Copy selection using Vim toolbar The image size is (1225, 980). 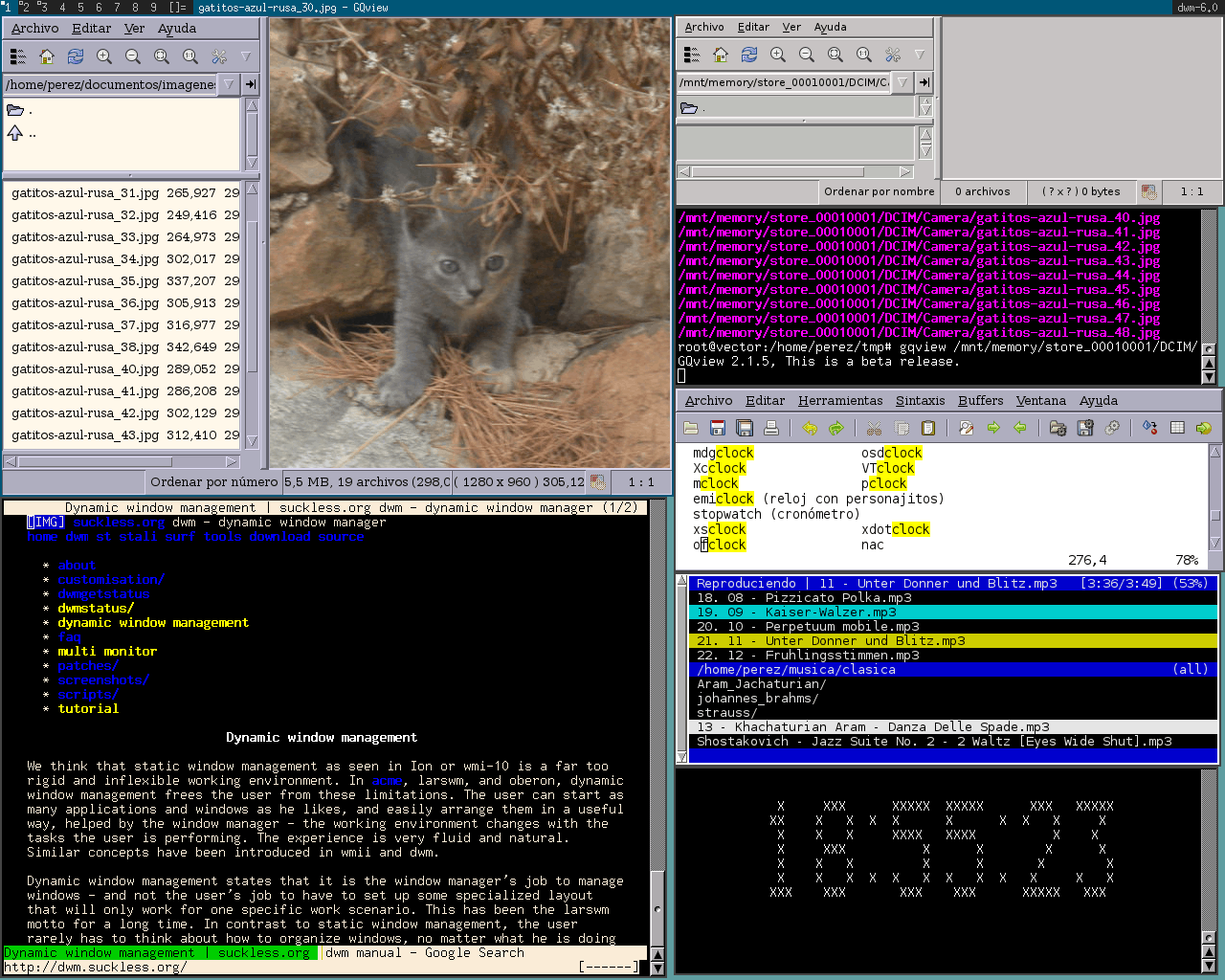[x=901, y=428]
